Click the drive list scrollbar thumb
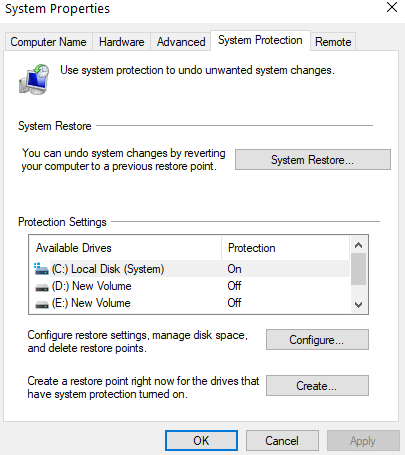The width and height of the screenshot is (405, 455). (359, 269)
